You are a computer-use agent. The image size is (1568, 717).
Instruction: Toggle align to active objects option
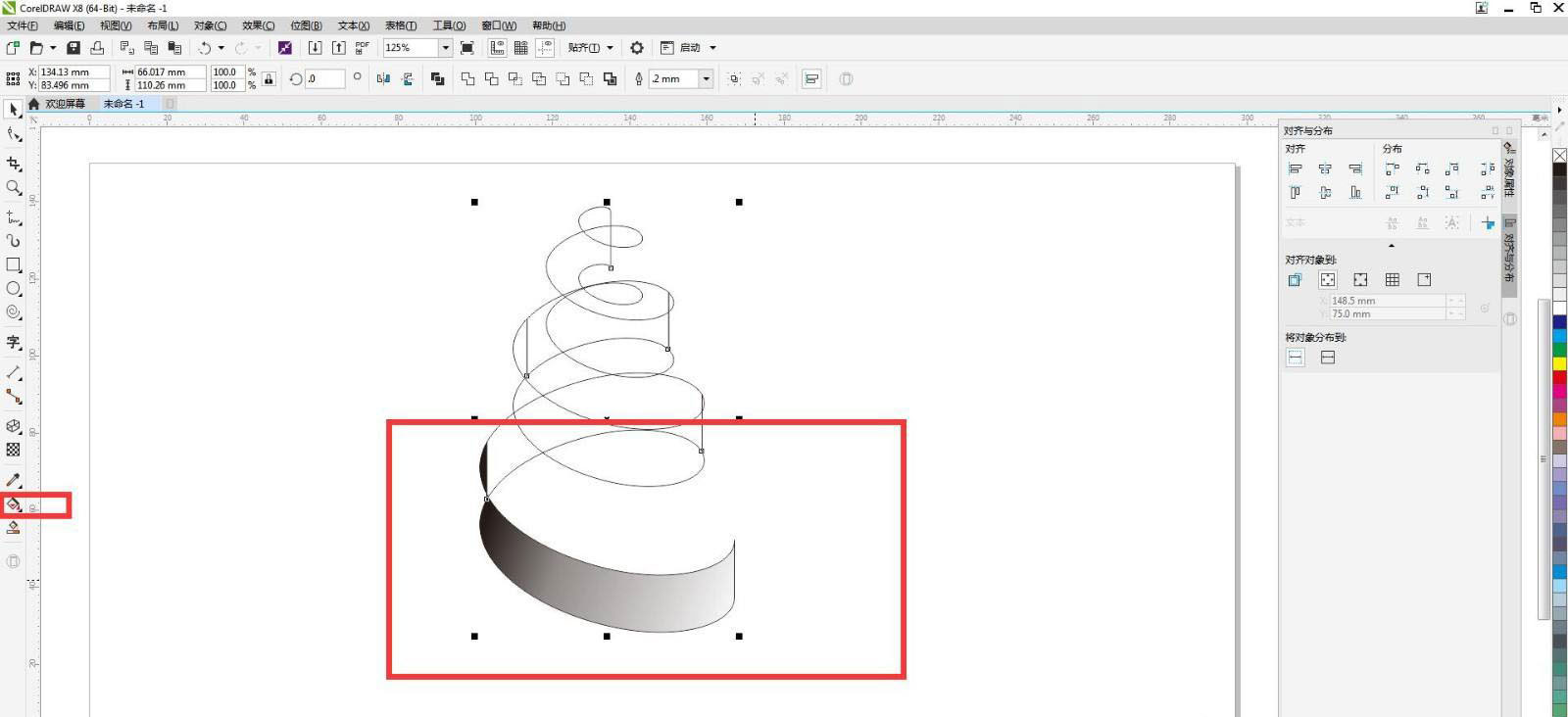coord(1295,280)
